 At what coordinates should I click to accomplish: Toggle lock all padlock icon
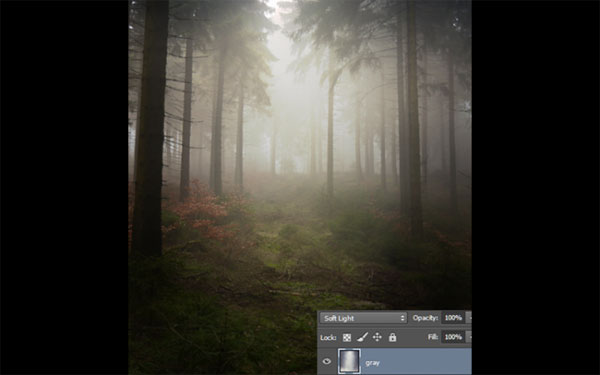(x=392, y=337)
